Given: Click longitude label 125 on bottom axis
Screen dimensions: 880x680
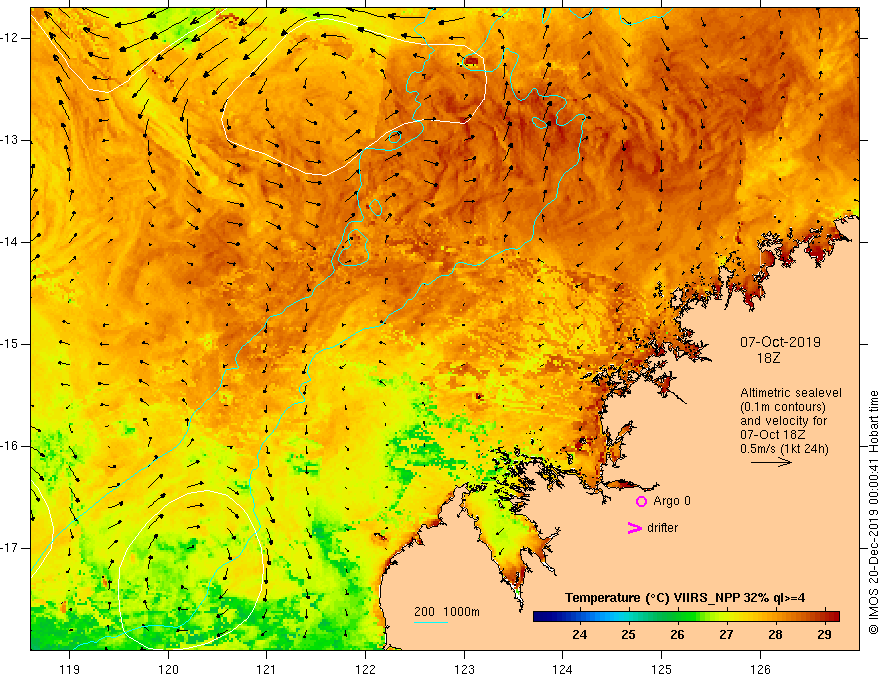Looking at the screenshot, I should point(662,669).
